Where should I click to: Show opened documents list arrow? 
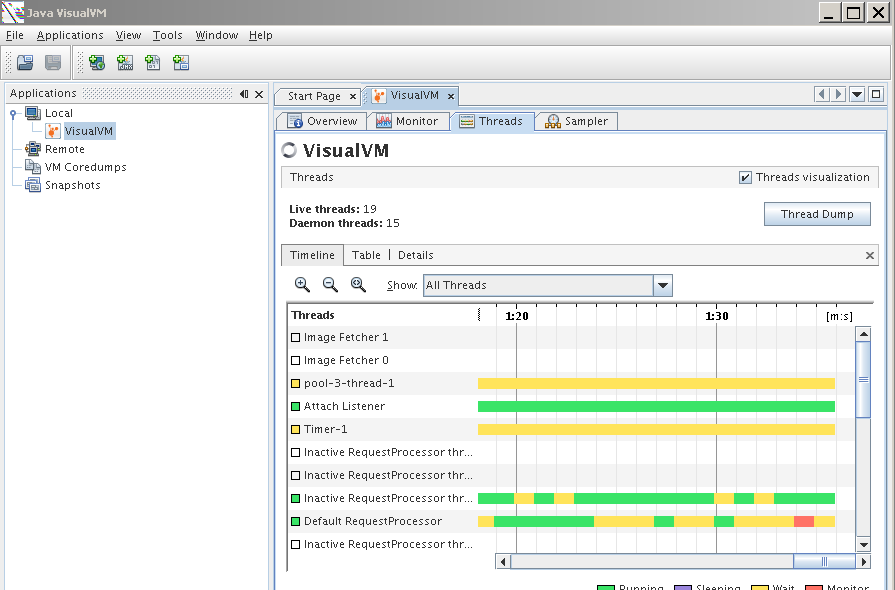[x=857, y=94]
